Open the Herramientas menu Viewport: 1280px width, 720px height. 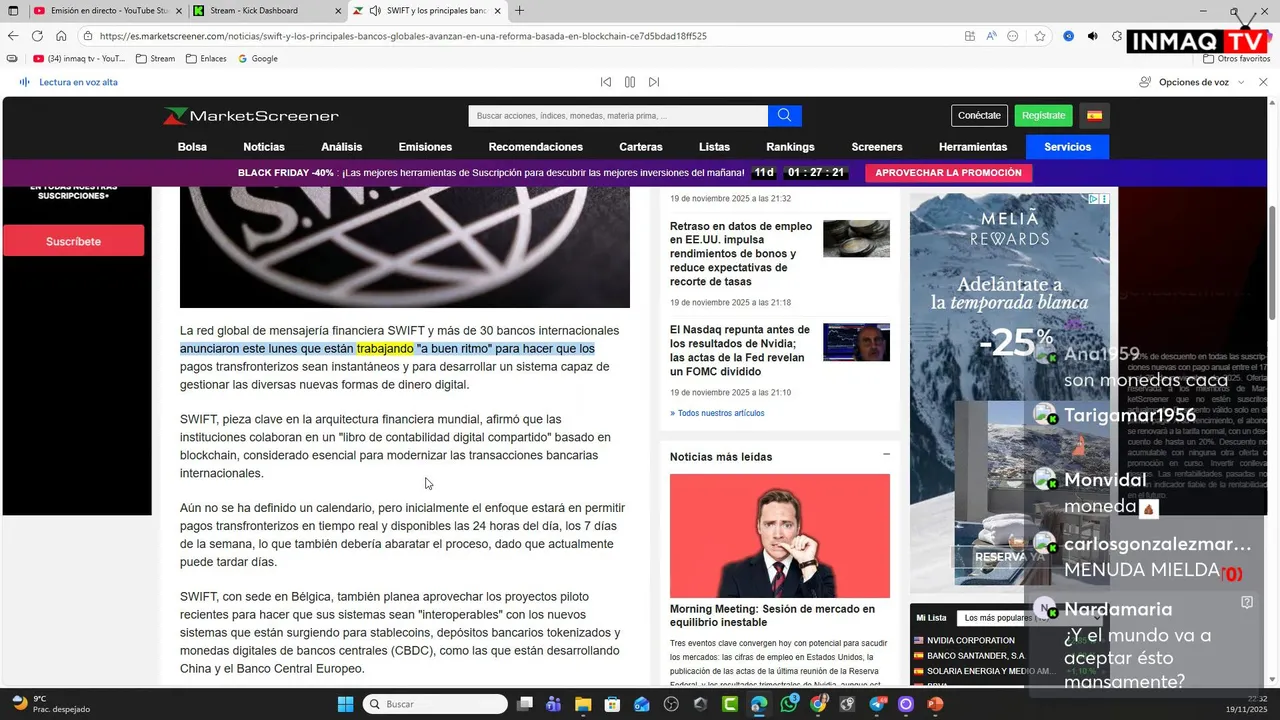click(x=973, y=147)
